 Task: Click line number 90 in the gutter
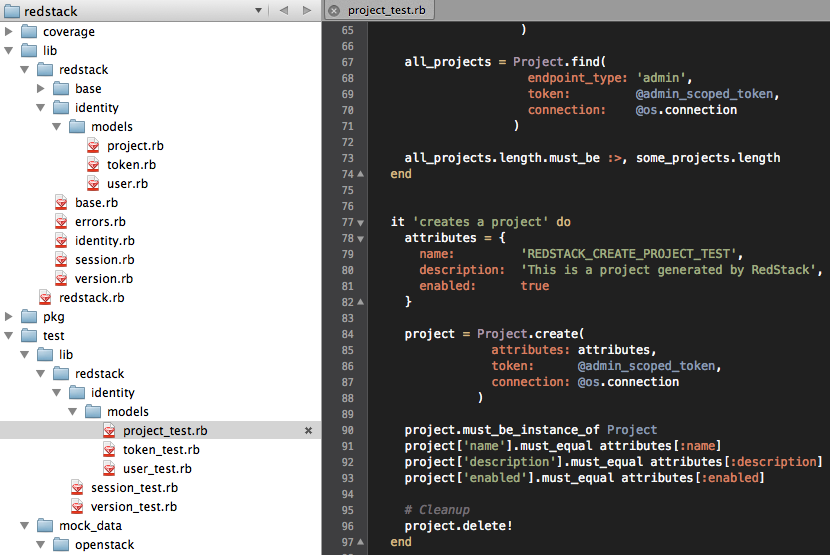click(x=347, y=430)
